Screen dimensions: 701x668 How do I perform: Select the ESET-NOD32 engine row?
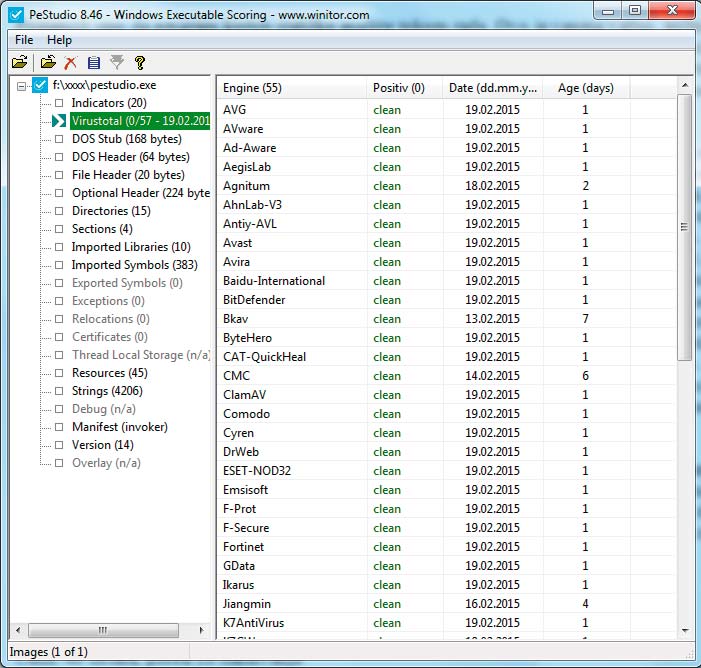click(x=446, y=471)
